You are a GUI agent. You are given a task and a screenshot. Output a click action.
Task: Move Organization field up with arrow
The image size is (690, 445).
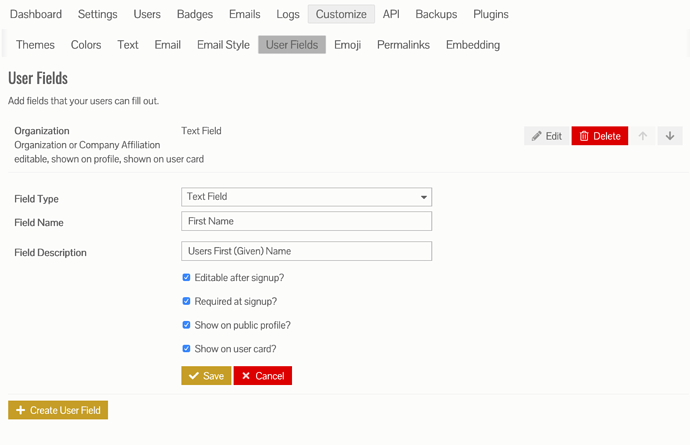click(x=642, y=136)
